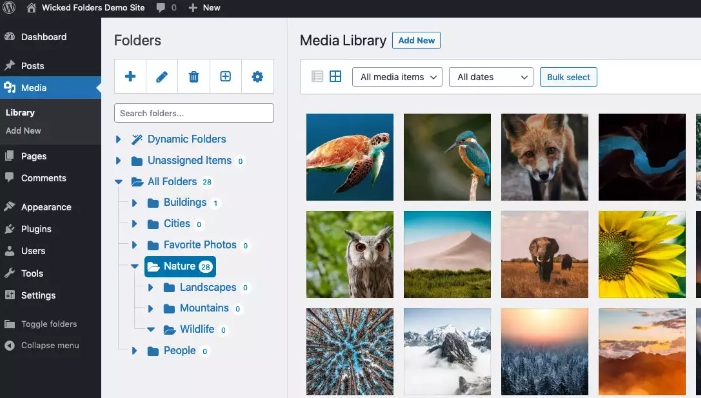Screen dimensions: 701x398
Task: Open the Appearance menu item
Action: (46, 207)
